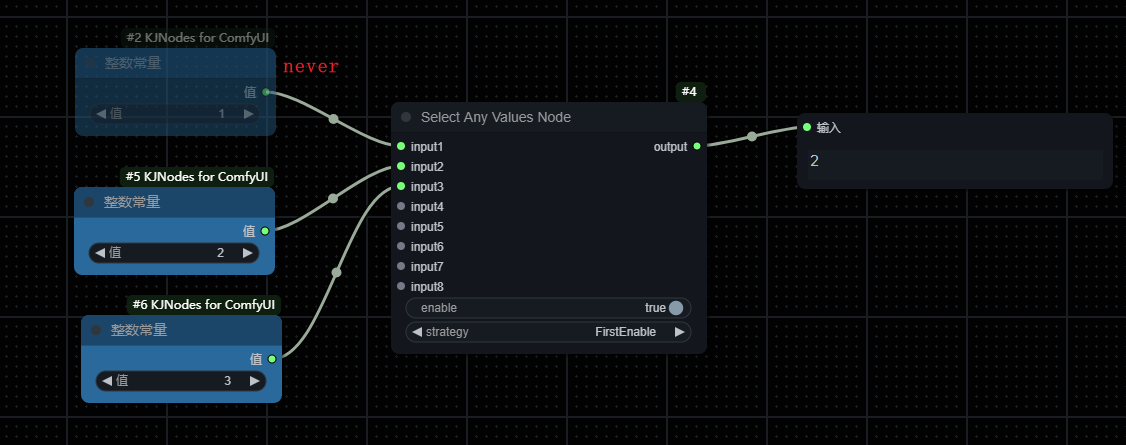Click the 值 field showing 1 on node #2
This screenshot has height=445, width=1126.
click(175, 113)
